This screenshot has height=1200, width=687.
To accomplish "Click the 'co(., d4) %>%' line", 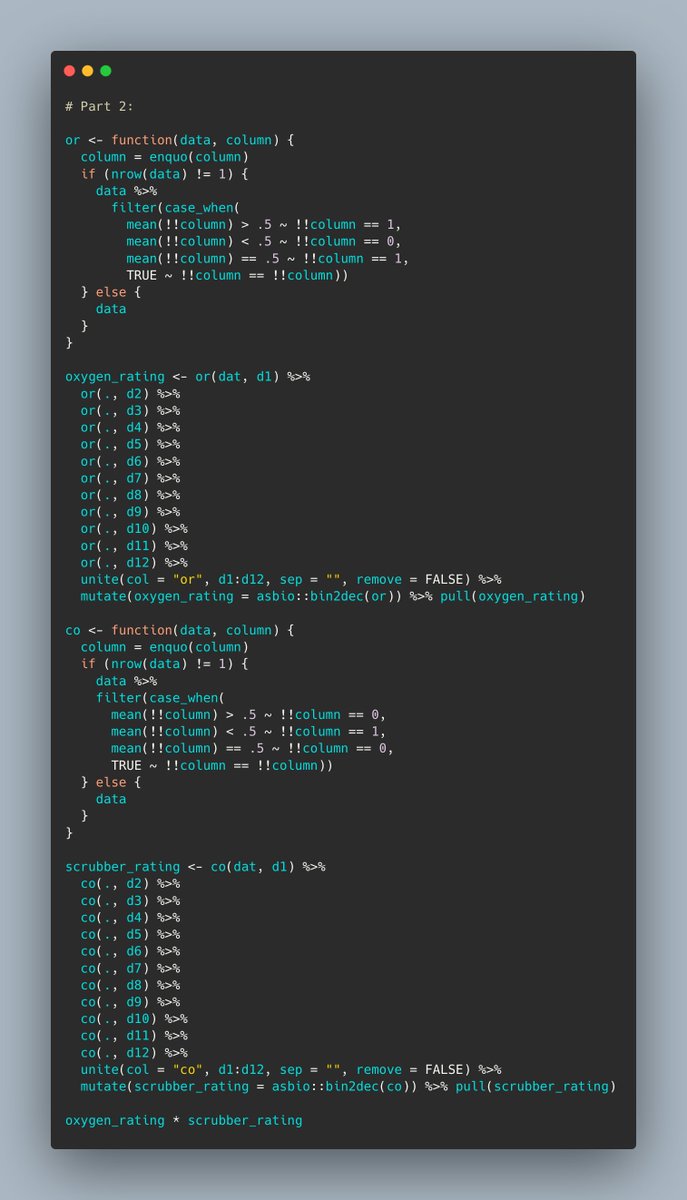I will [130, 917].
